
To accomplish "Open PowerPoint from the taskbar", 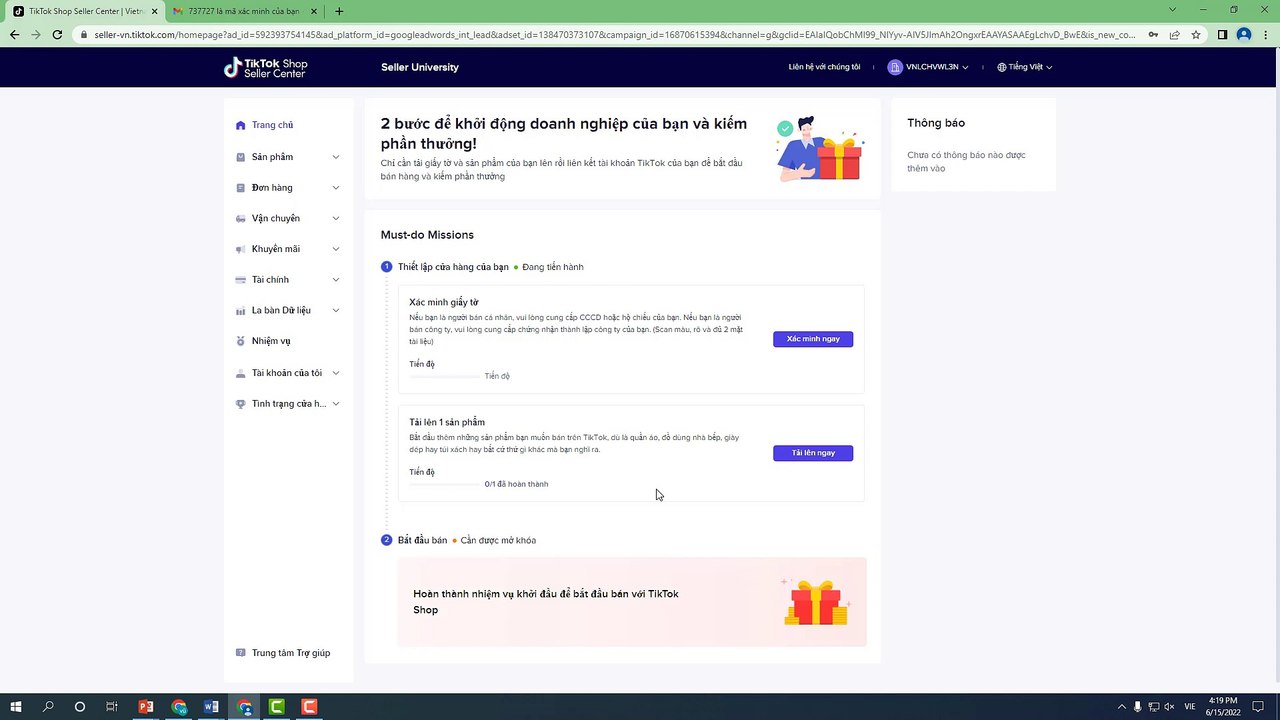I will click(x=146, y=707).
